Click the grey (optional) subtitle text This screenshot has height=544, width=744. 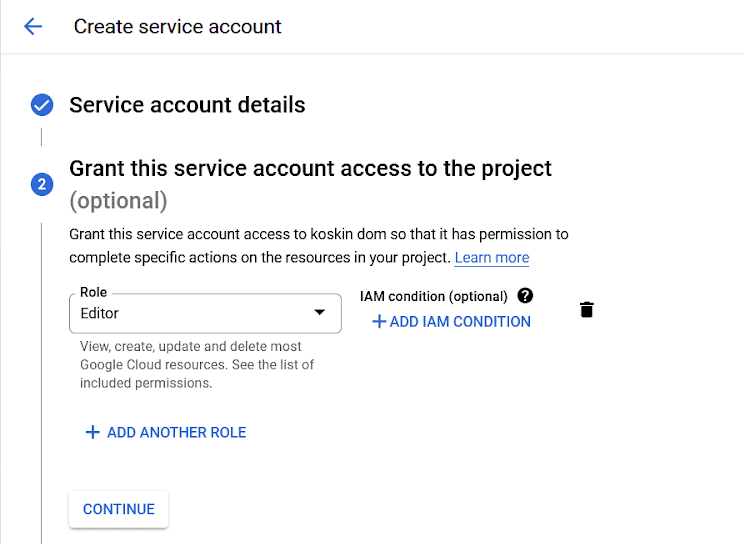click(x=118, y=201)
